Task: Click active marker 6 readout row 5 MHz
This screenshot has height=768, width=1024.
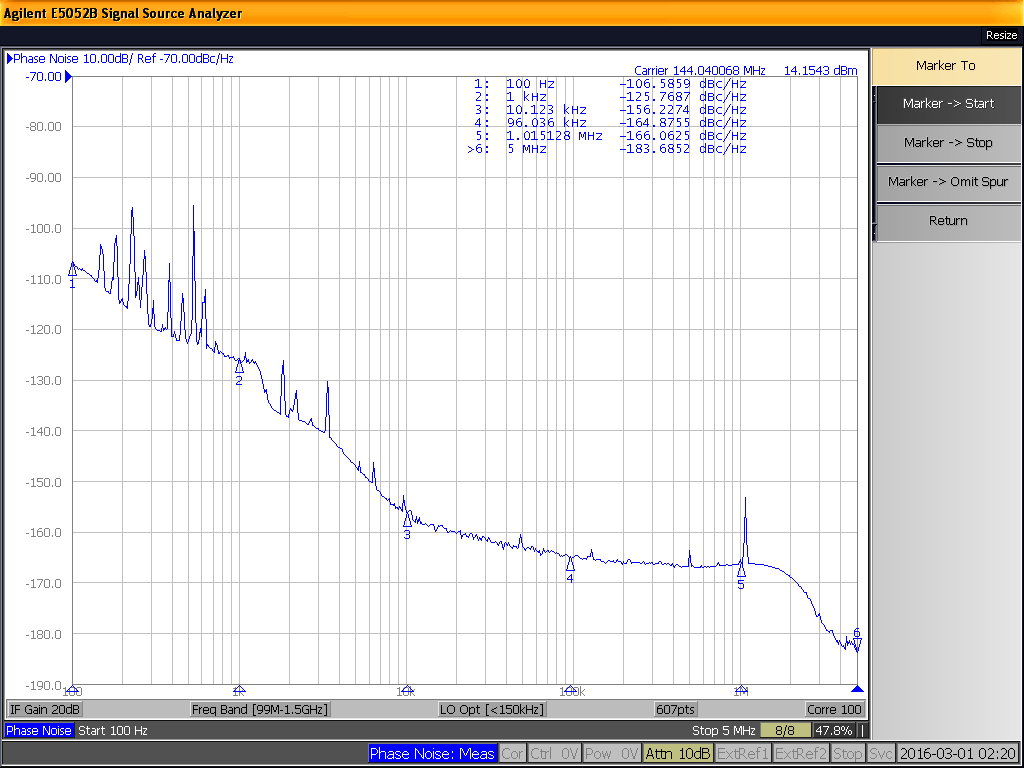Action: (607, 149)
